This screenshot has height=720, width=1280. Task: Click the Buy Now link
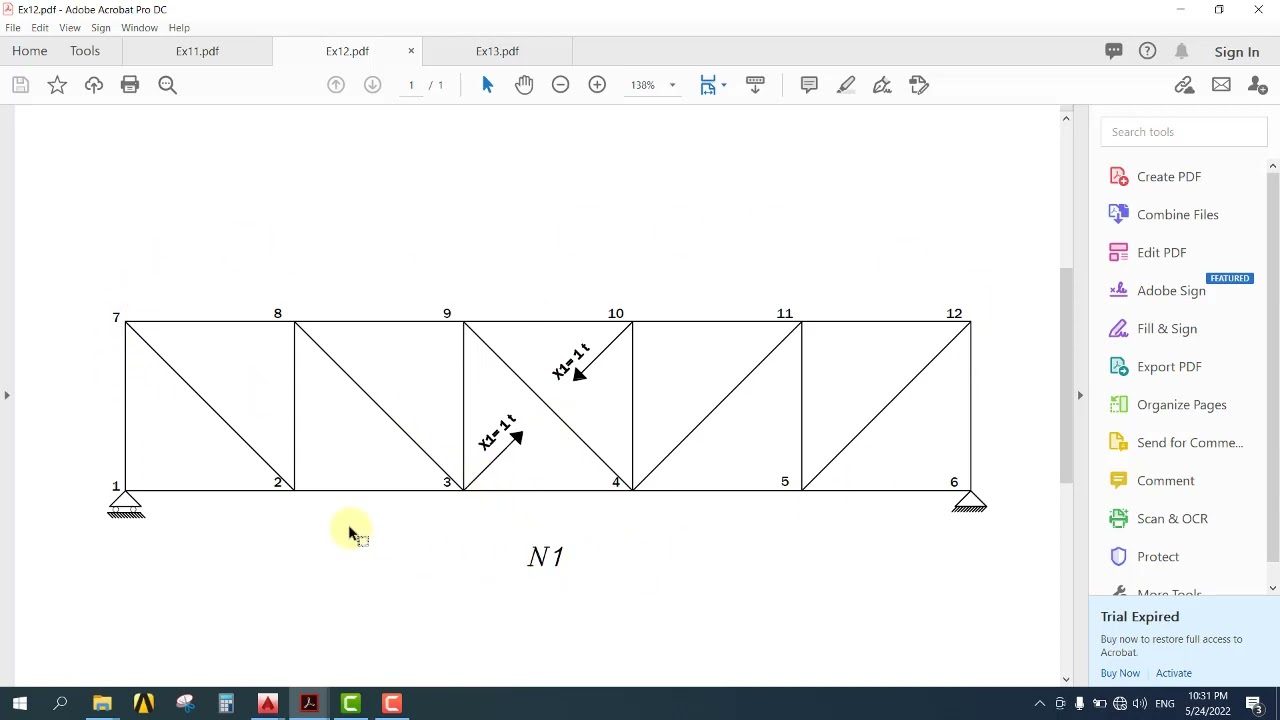point(1120,674)
